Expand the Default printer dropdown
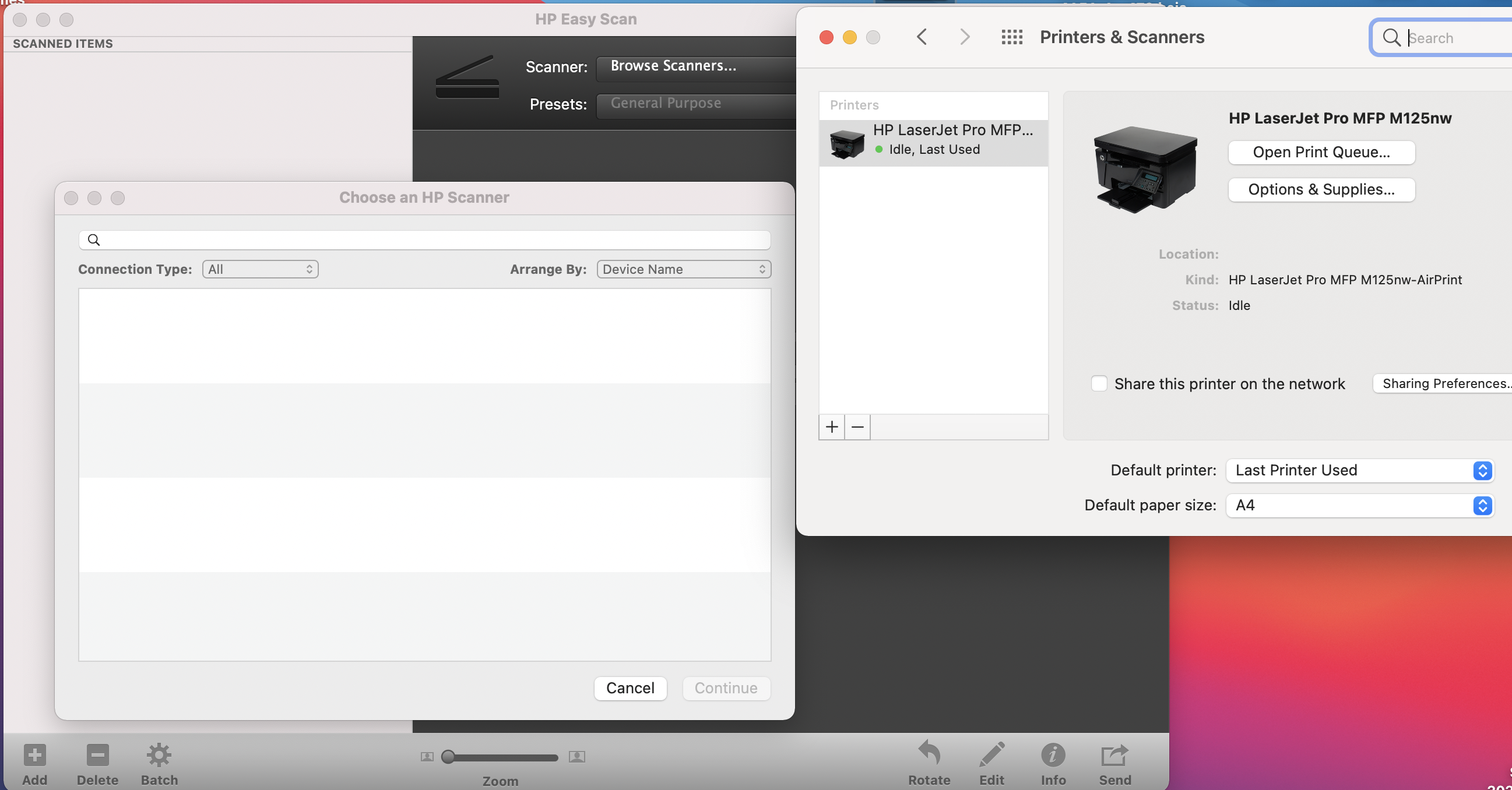Viewport: 1512px width, 790px height. [x=1359, y=470]
